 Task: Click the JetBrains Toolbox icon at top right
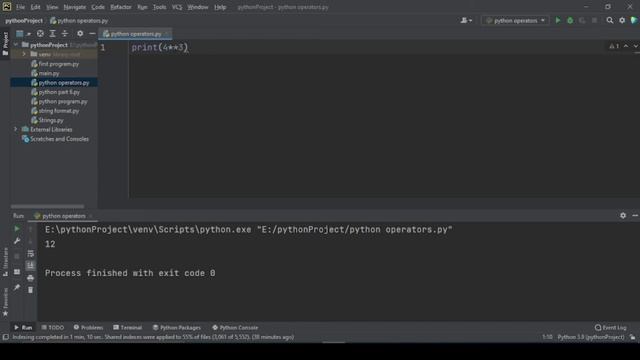634,20
